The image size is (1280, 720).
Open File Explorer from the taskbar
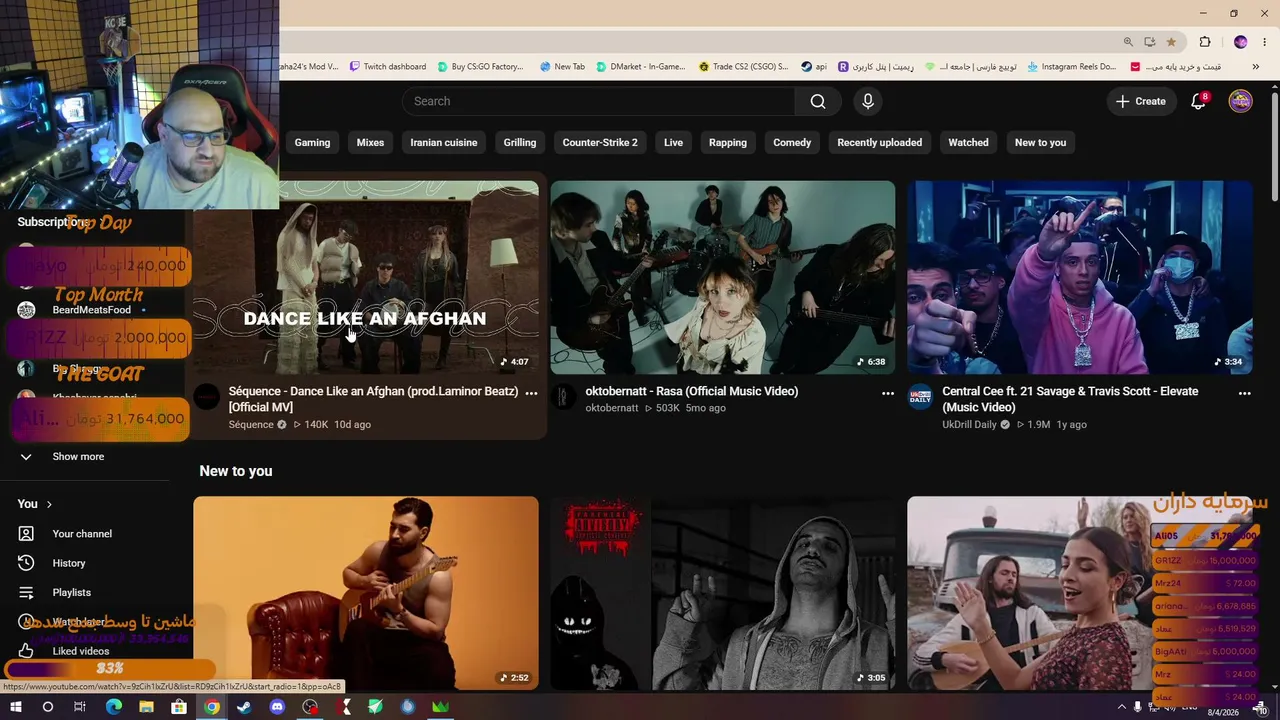coord(146,707)
